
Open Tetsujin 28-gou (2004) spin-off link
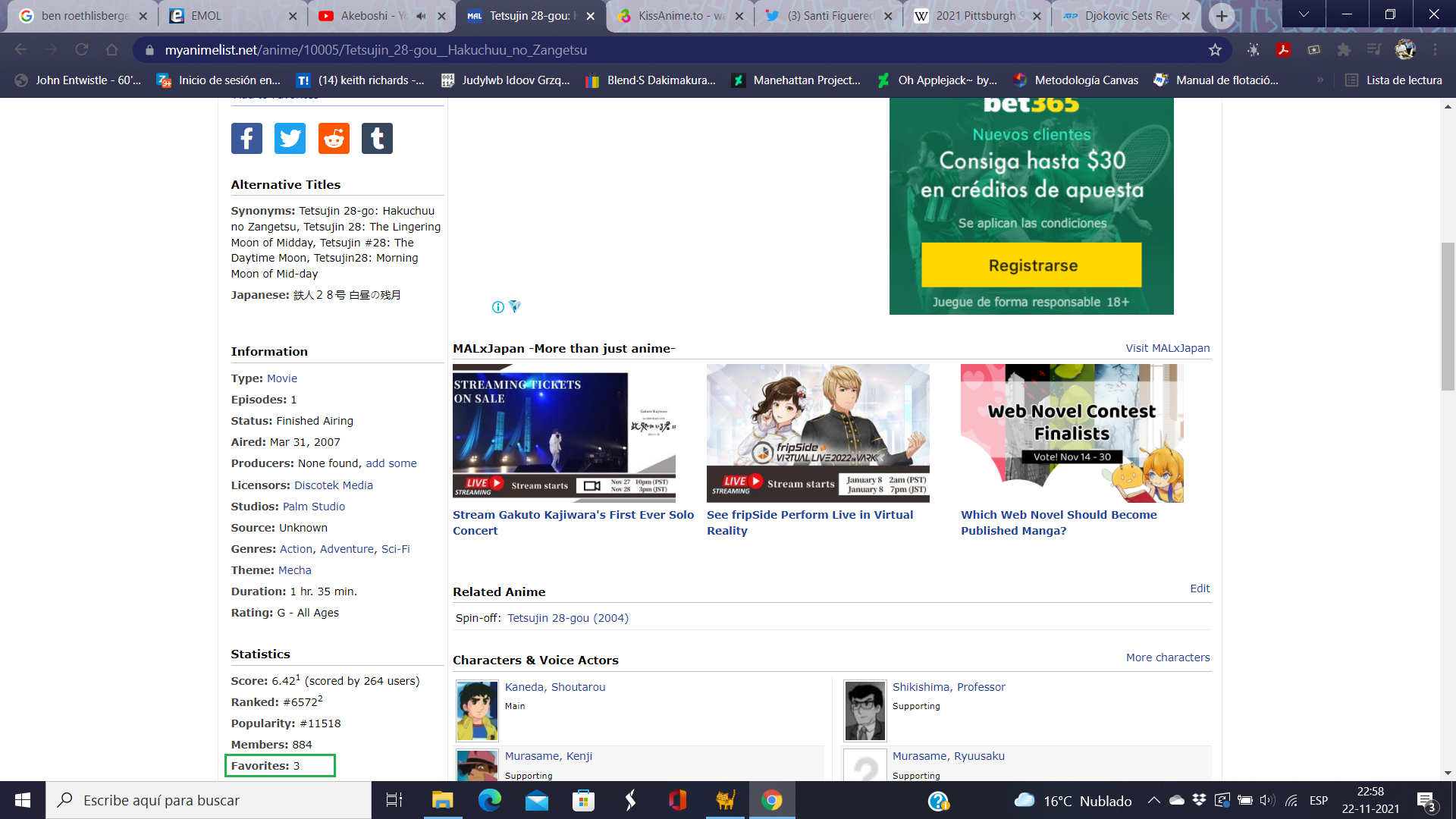click(567, 618)
